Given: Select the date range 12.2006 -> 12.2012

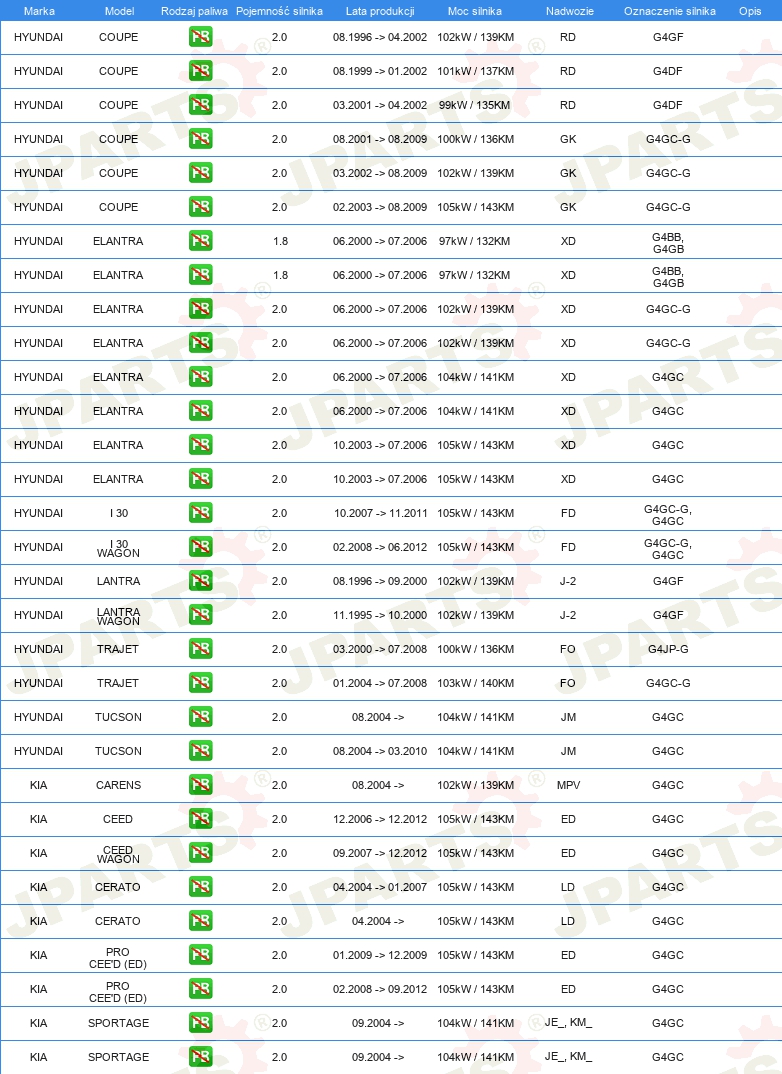Looking at the screenshot, I should tap(380, 819).
